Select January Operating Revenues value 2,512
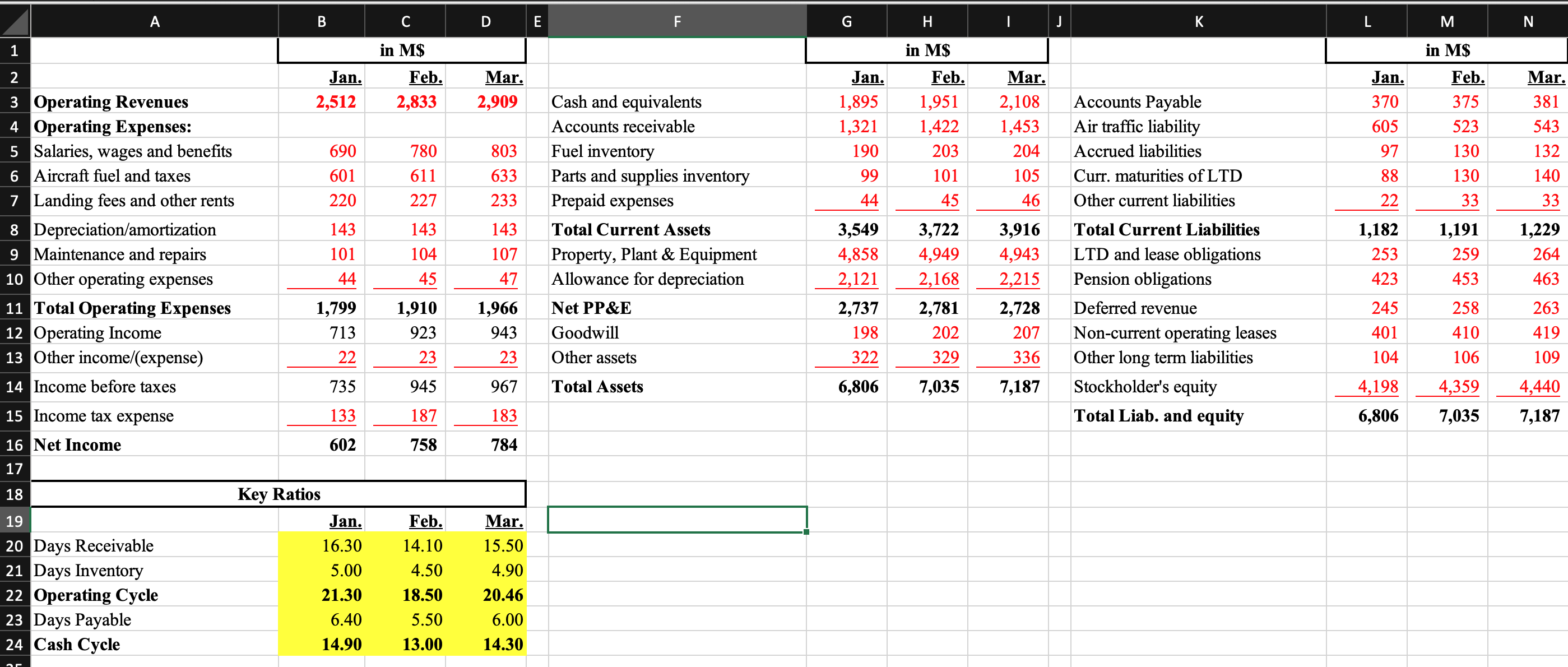This screenshot has width=1568, height=667. [335, 101]
